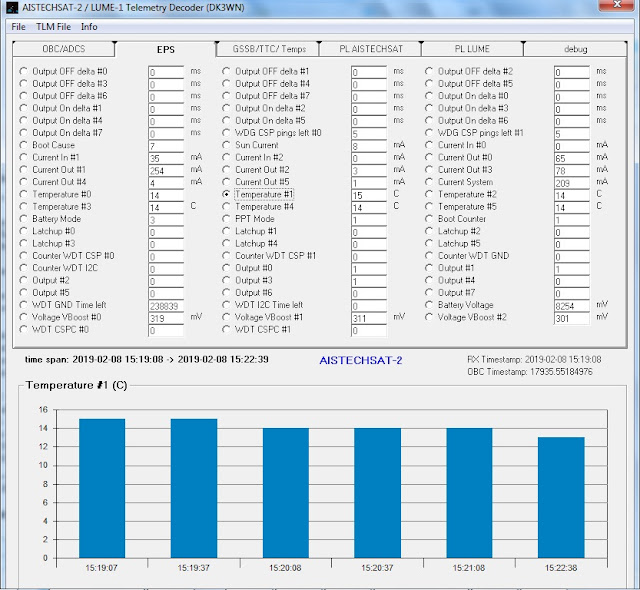
Task: Select WDG CSP pings left #0 radio
Action: coord(226,133)
